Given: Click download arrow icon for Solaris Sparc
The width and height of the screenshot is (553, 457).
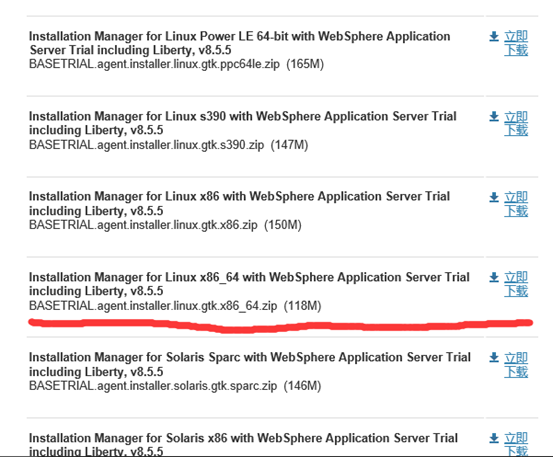Looking at the screenshot, I should [x=494, y=358].
